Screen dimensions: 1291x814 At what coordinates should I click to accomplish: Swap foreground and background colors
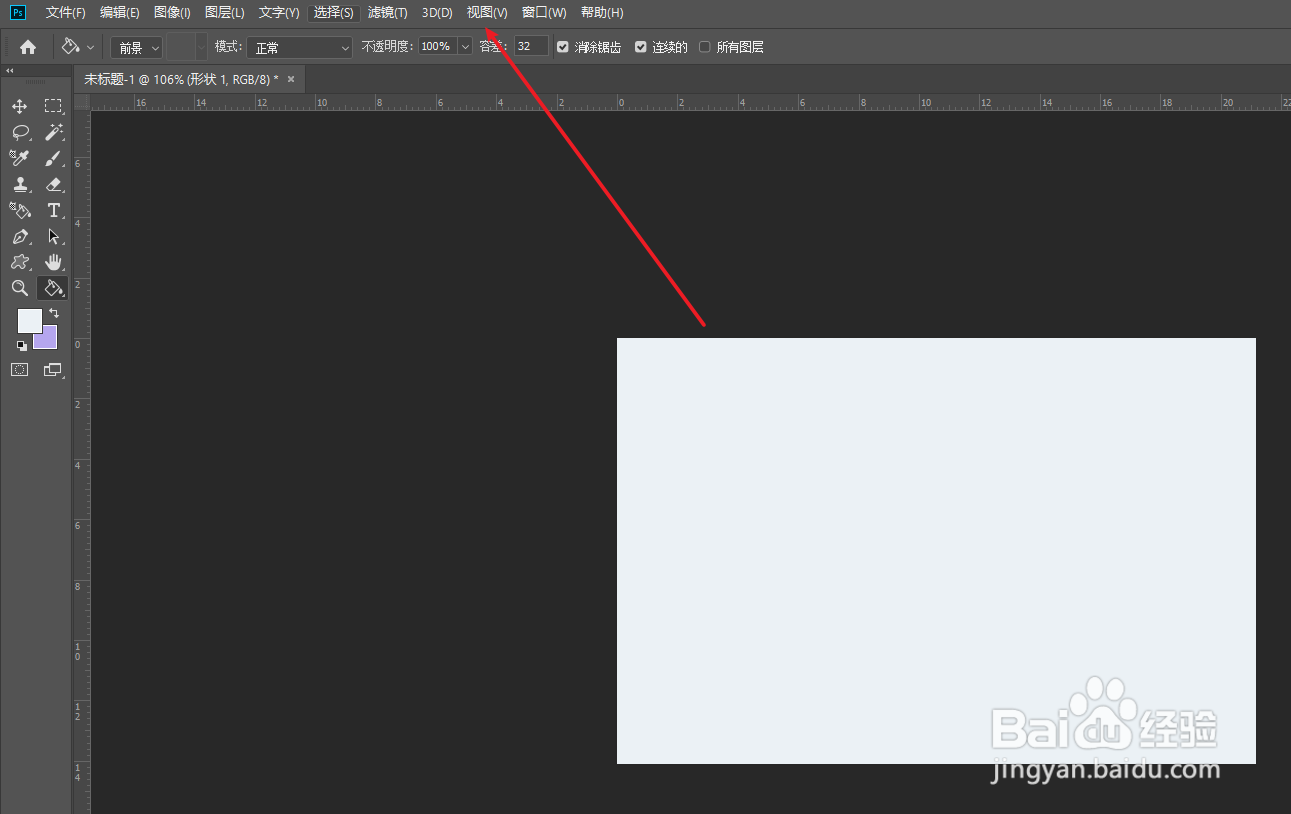(54, 313)
